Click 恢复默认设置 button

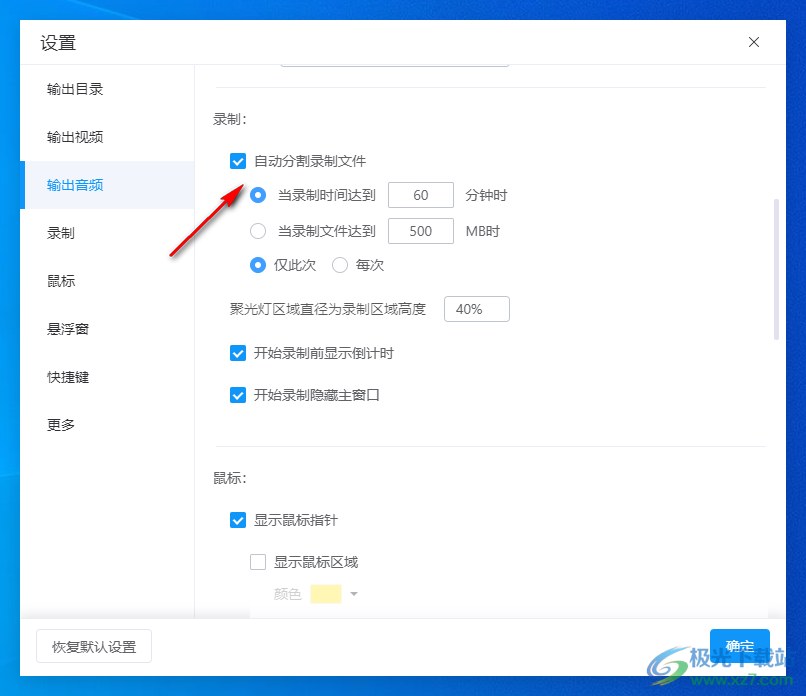(x=94, y=646)
